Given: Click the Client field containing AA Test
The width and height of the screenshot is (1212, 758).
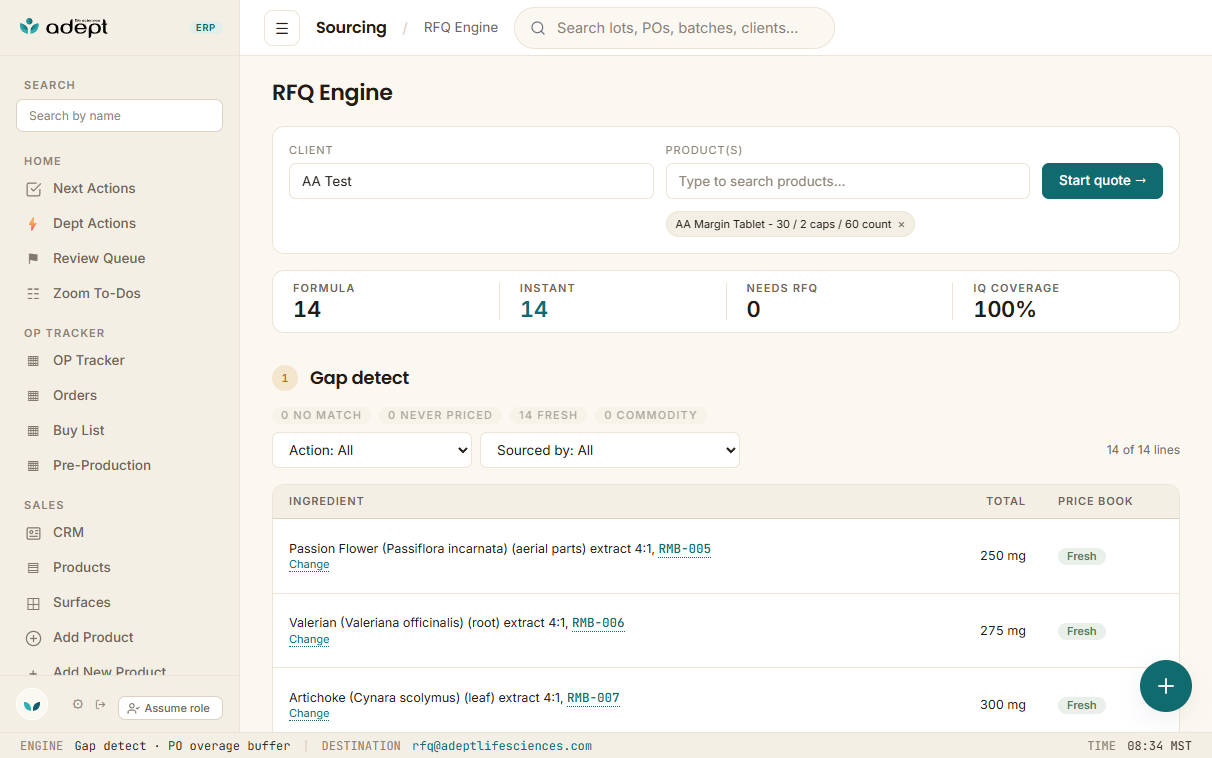Looking at the screenshot, I should [471, 181].
